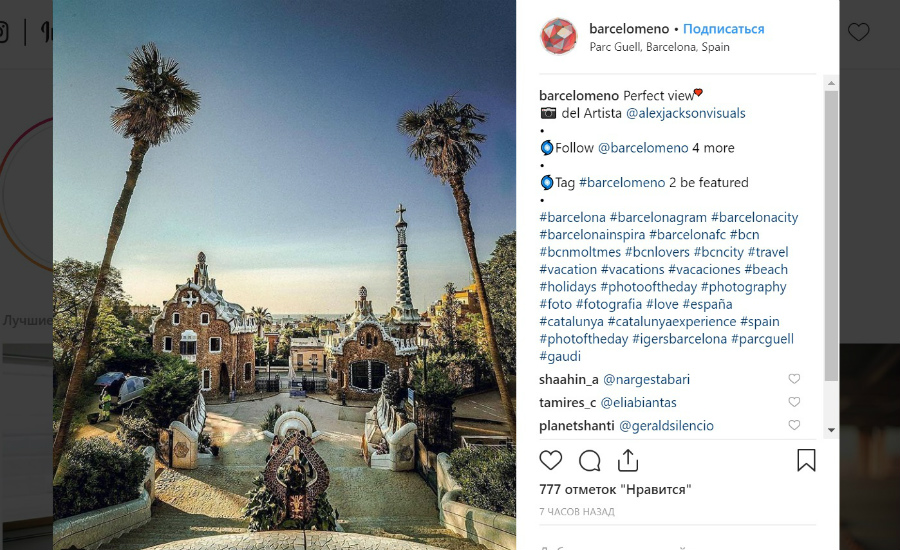Screen dimensions: 900x550
Task: Like the post with the heart icon
Action: (x=550, y=460)
